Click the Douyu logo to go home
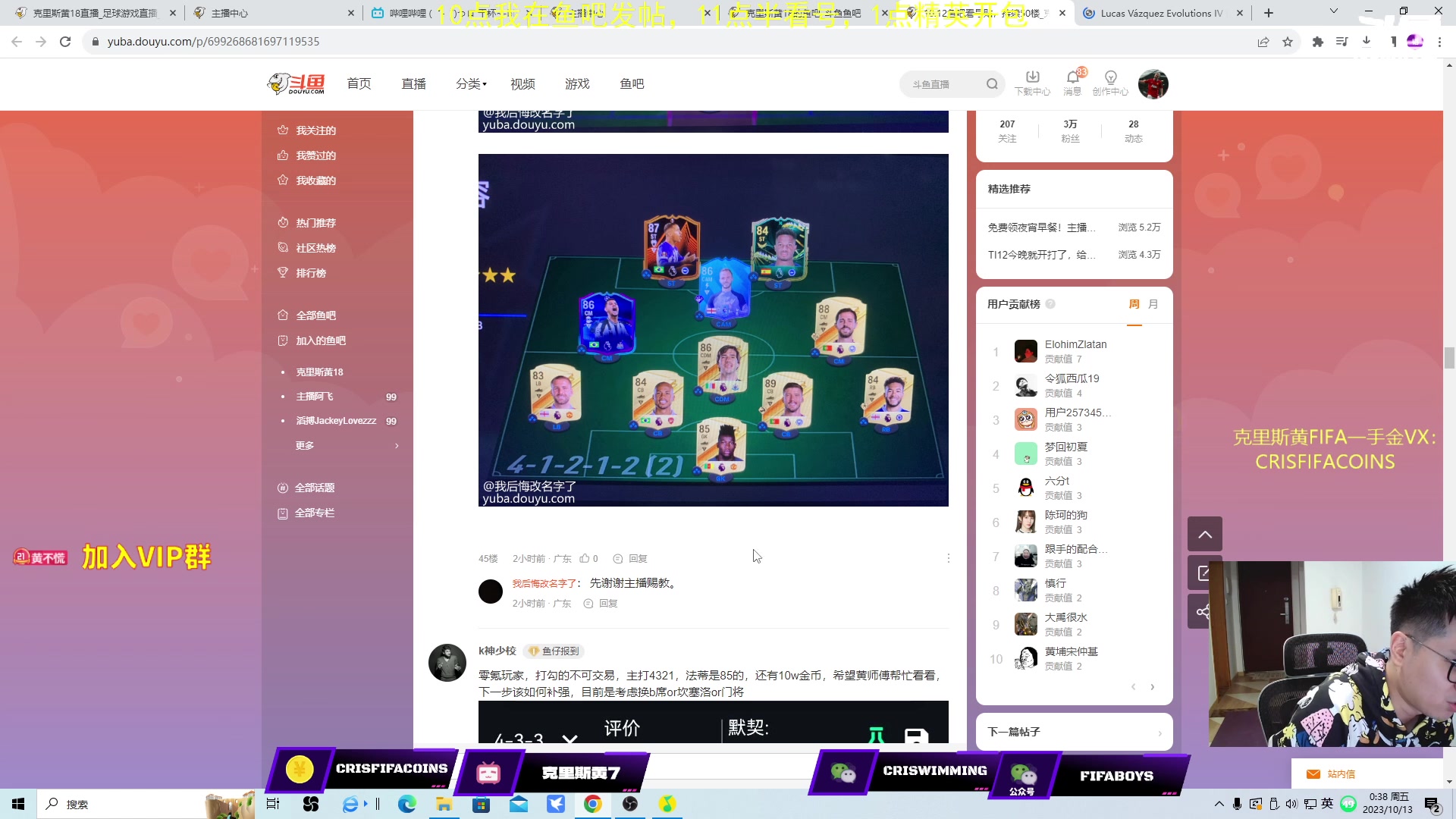 click(295, 83)
